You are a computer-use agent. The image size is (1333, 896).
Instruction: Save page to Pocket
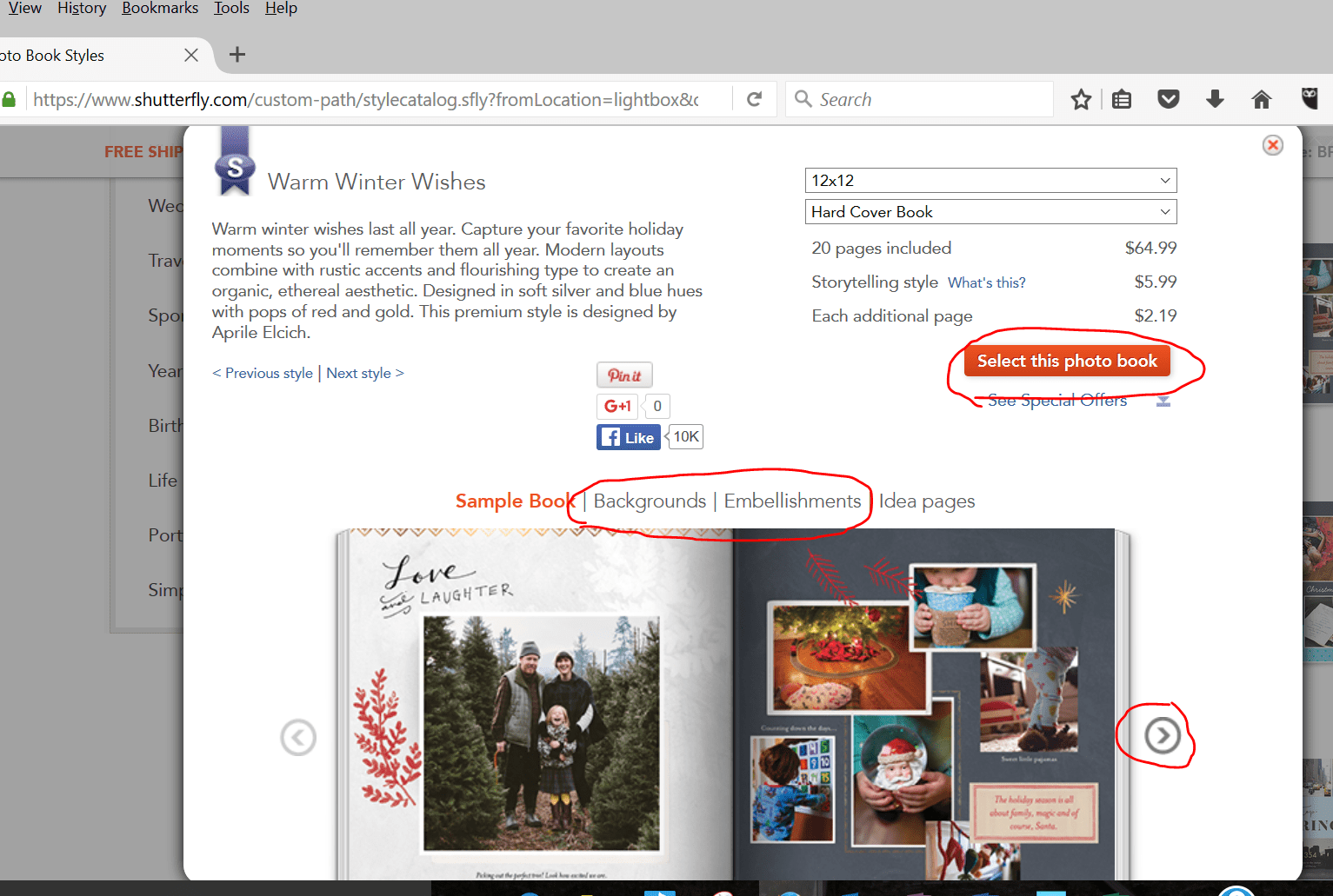tap(1169, 99)
